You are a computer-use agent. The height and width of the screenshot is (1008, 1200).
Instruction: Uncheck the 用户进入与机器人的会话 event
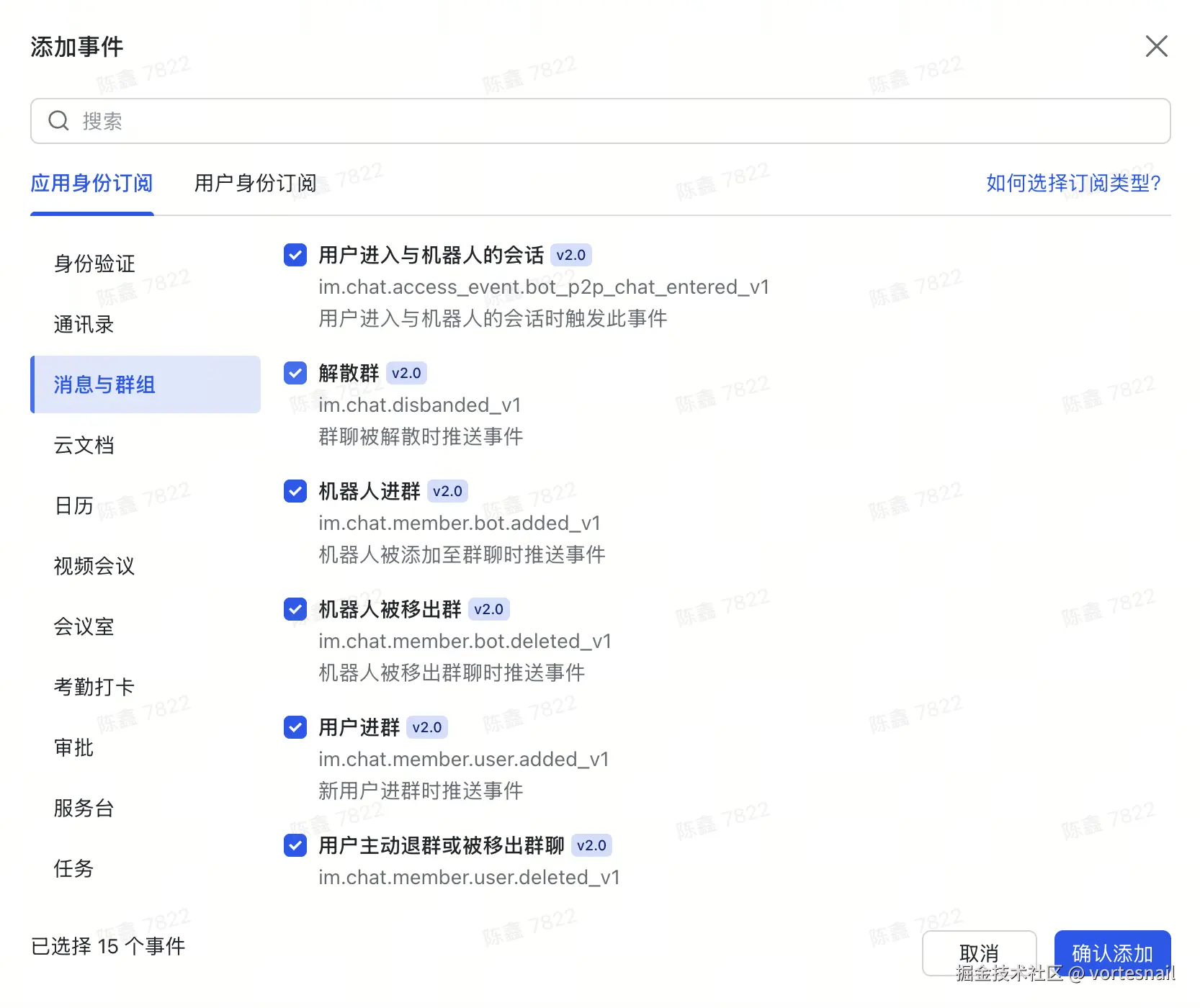295,255
